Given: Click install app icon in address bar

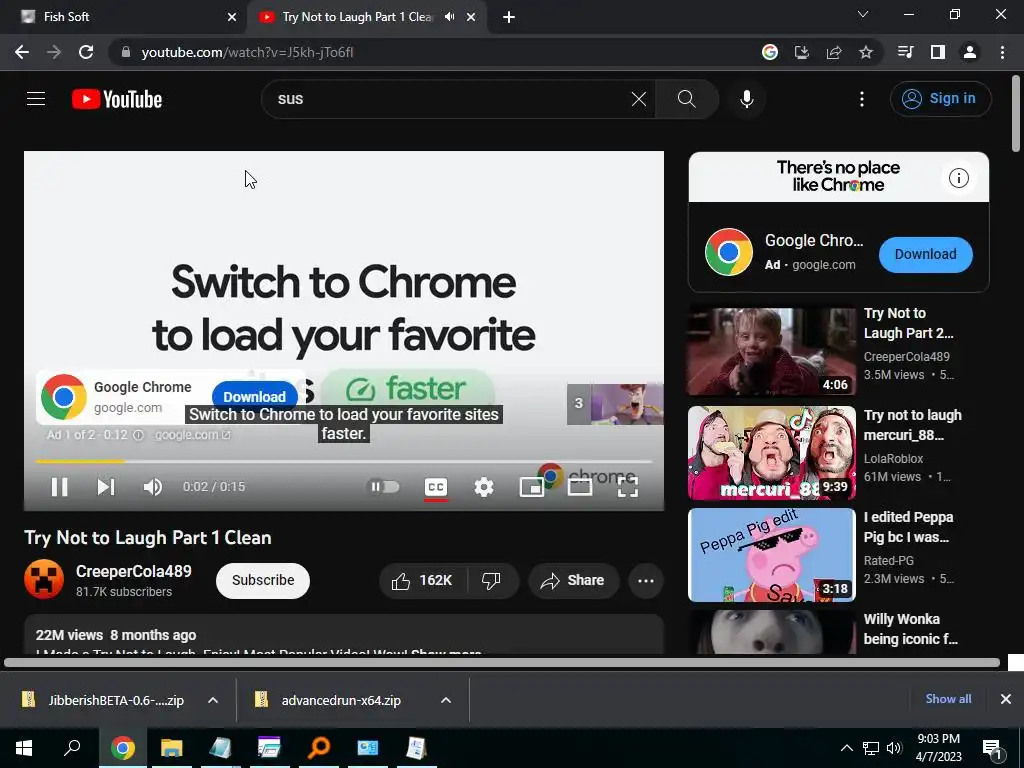Looking at the screenshot, I should [802, 52].
